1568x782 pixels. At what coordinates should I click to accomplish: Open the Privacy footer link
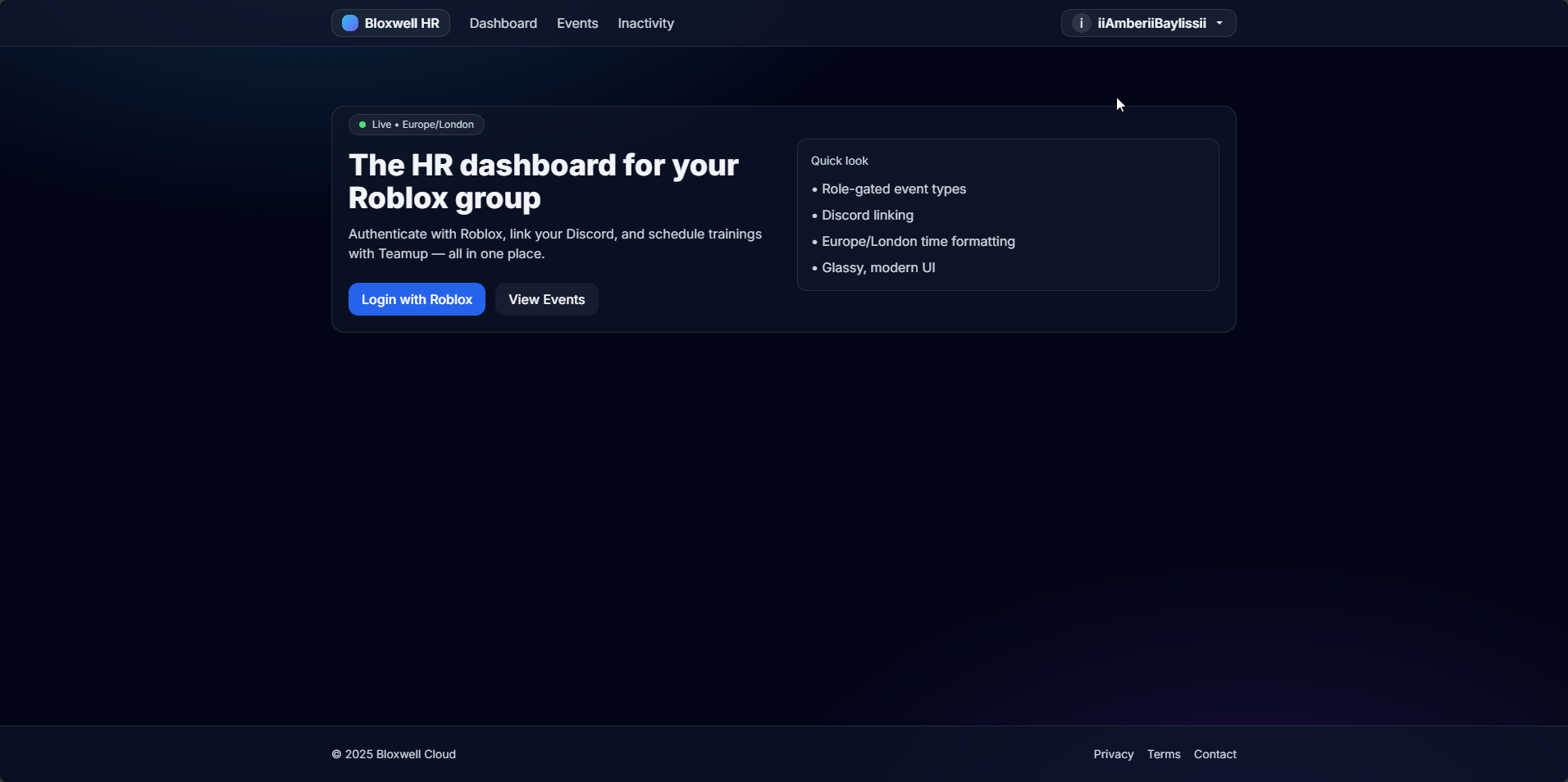pos(1113,754)
